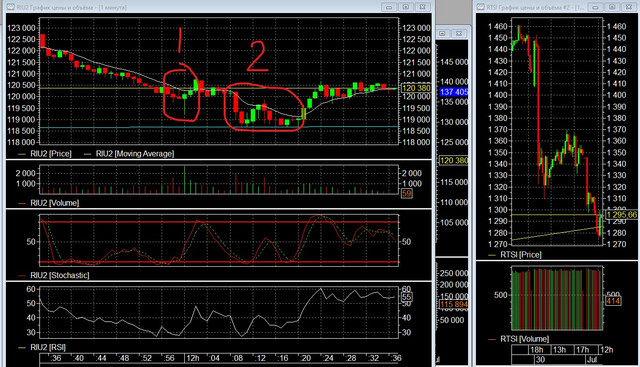Click the Jul date label on RTSI axis

point(592,360)
